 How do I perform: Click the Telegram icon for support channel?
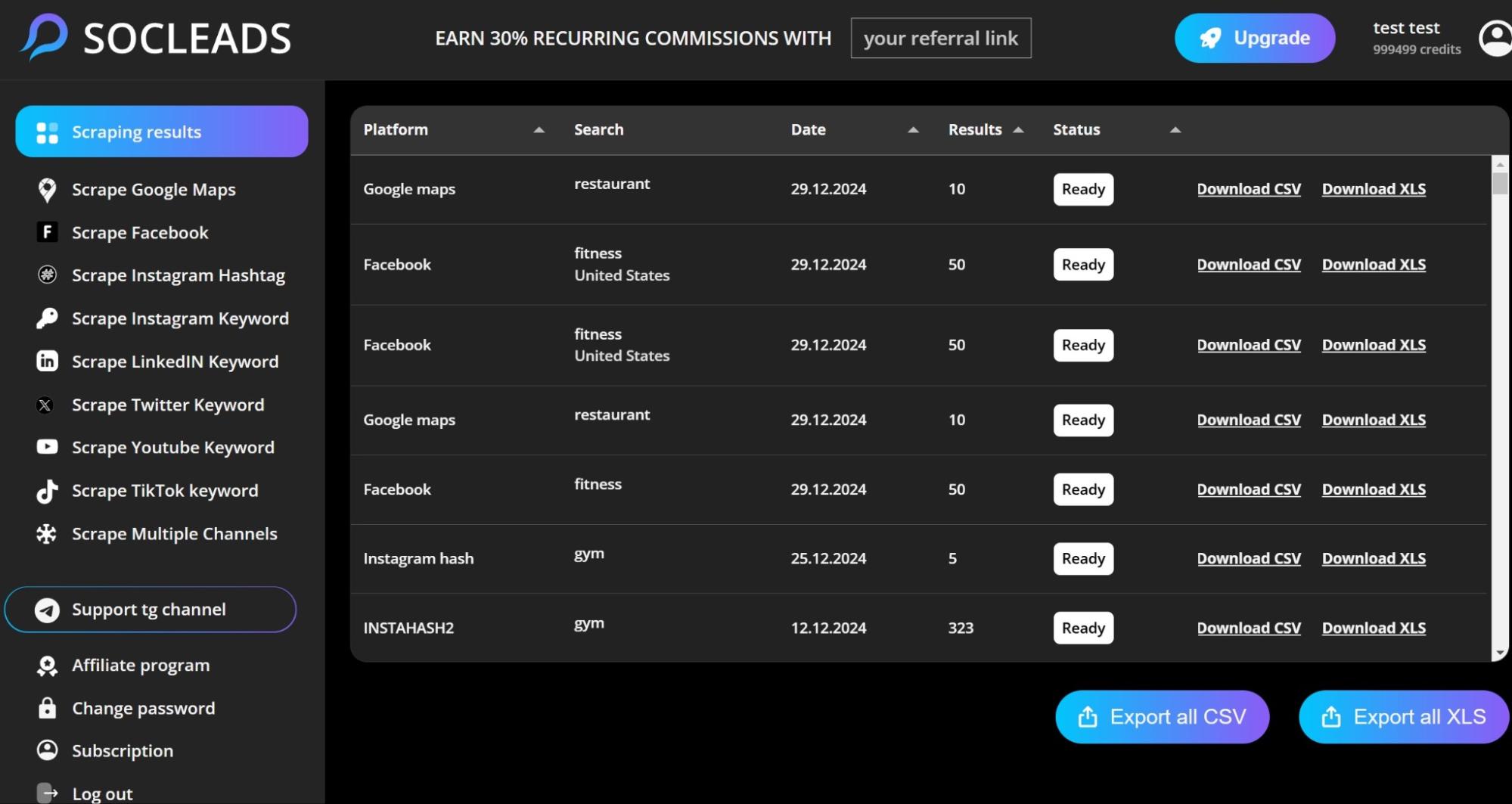pos(47,610)
